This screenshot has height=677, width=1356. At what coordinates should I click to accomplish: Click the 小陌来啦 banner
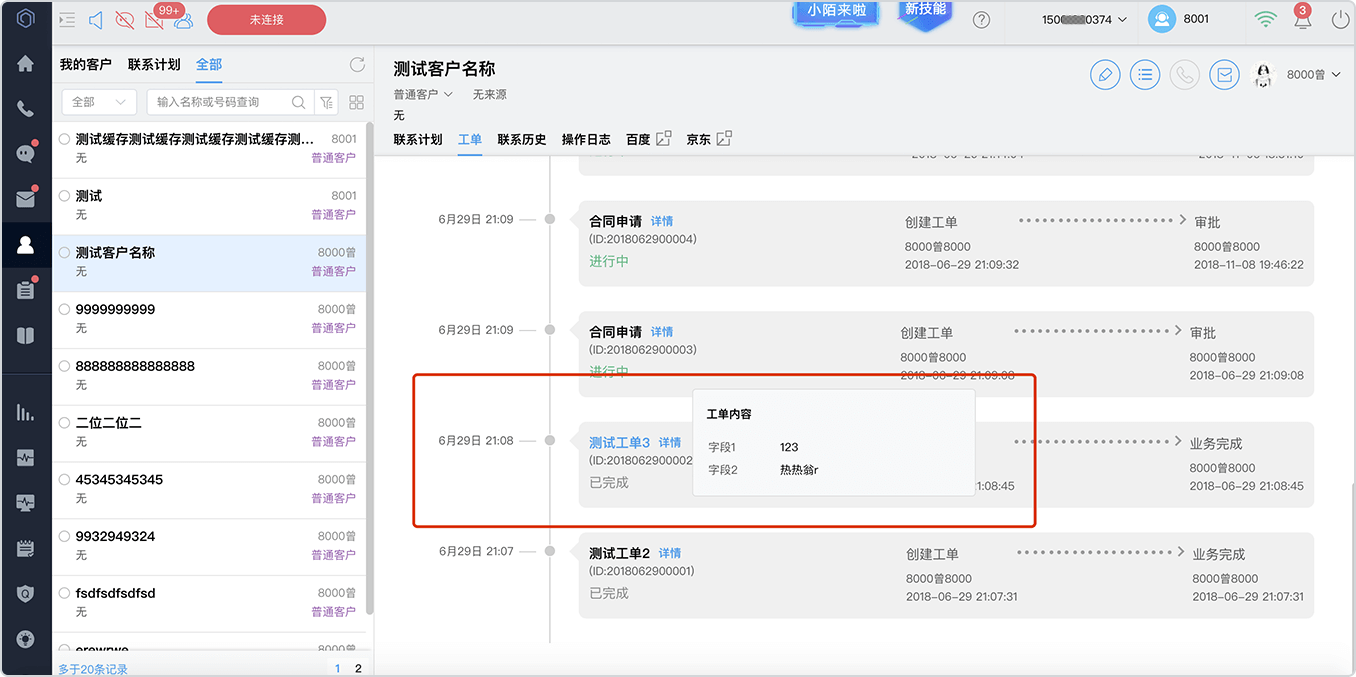[836, 11]
